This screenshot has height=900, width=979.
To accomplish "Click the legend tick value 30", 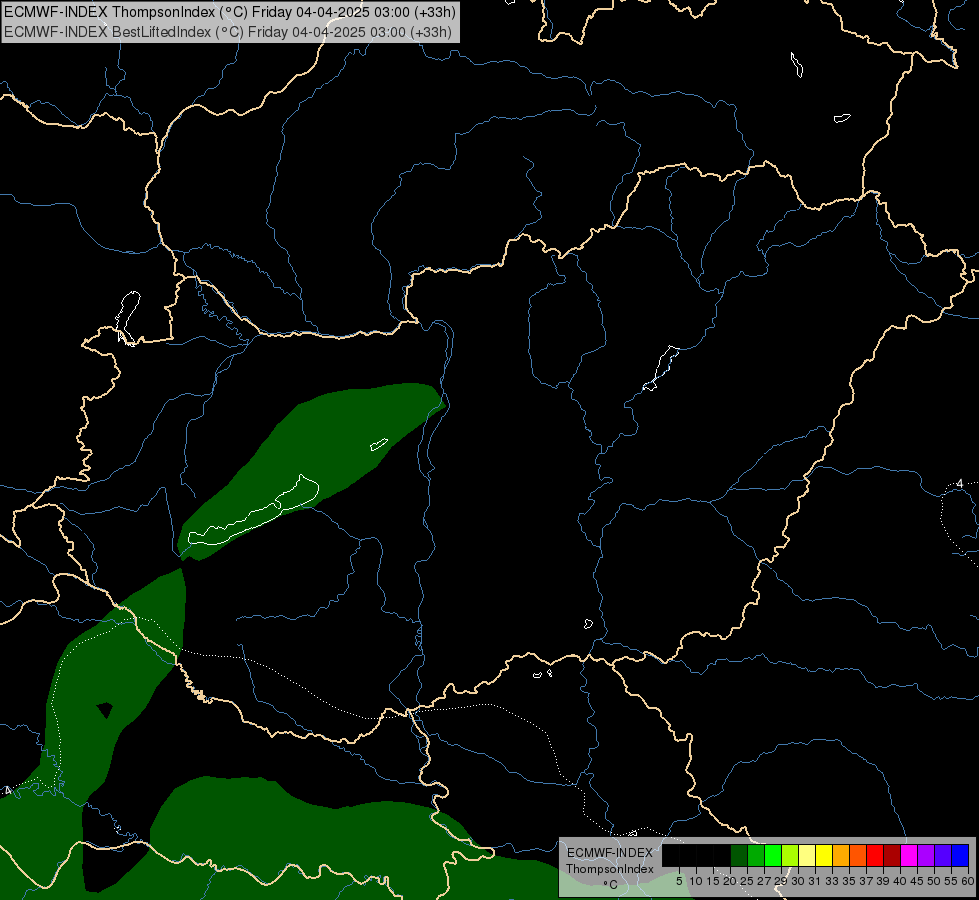I will [x=798, y=881].
